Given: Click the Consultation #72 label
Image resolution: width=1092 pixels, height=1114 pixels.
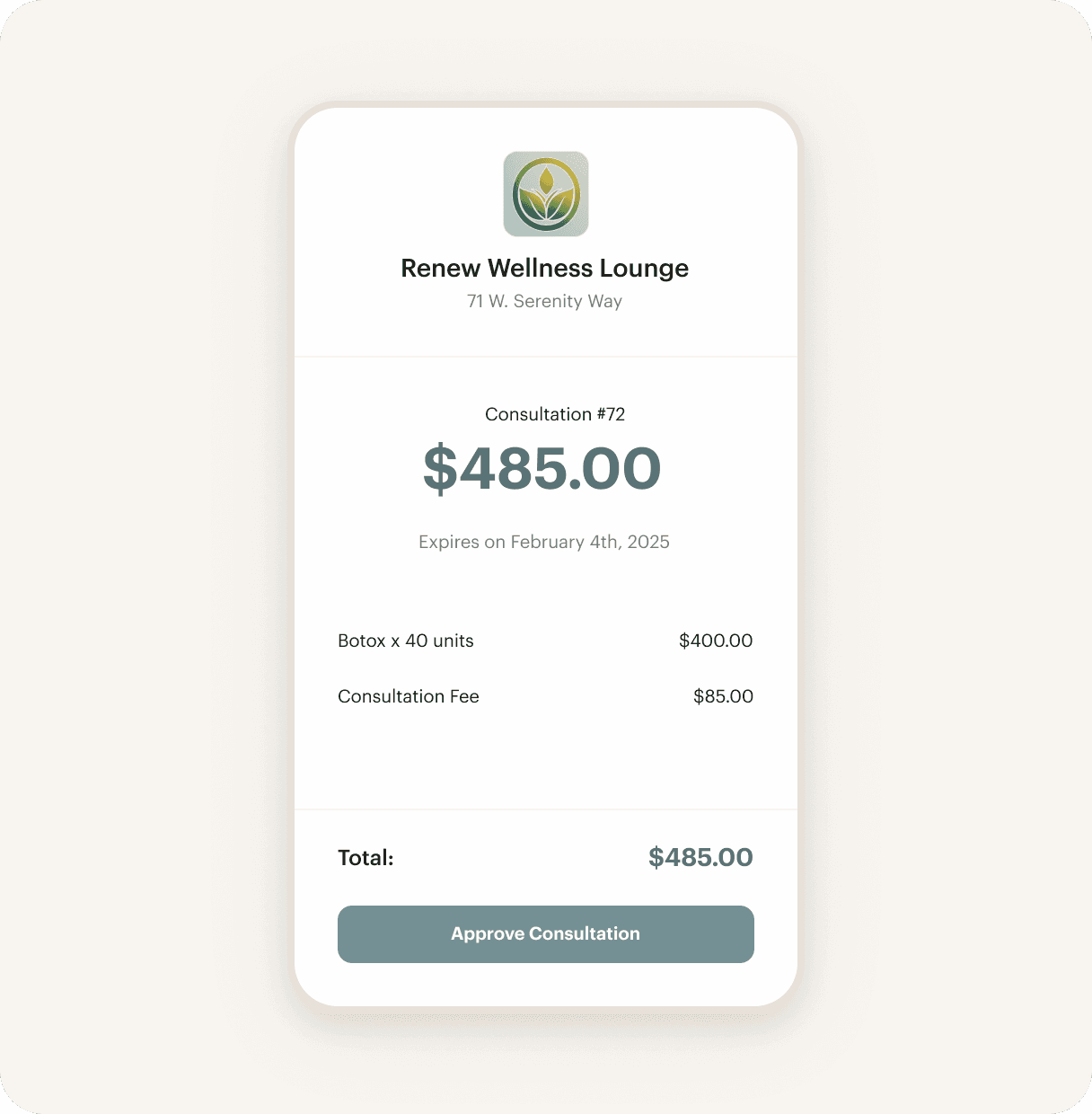Looking at the screenshot, I should (x=554, y=414).
